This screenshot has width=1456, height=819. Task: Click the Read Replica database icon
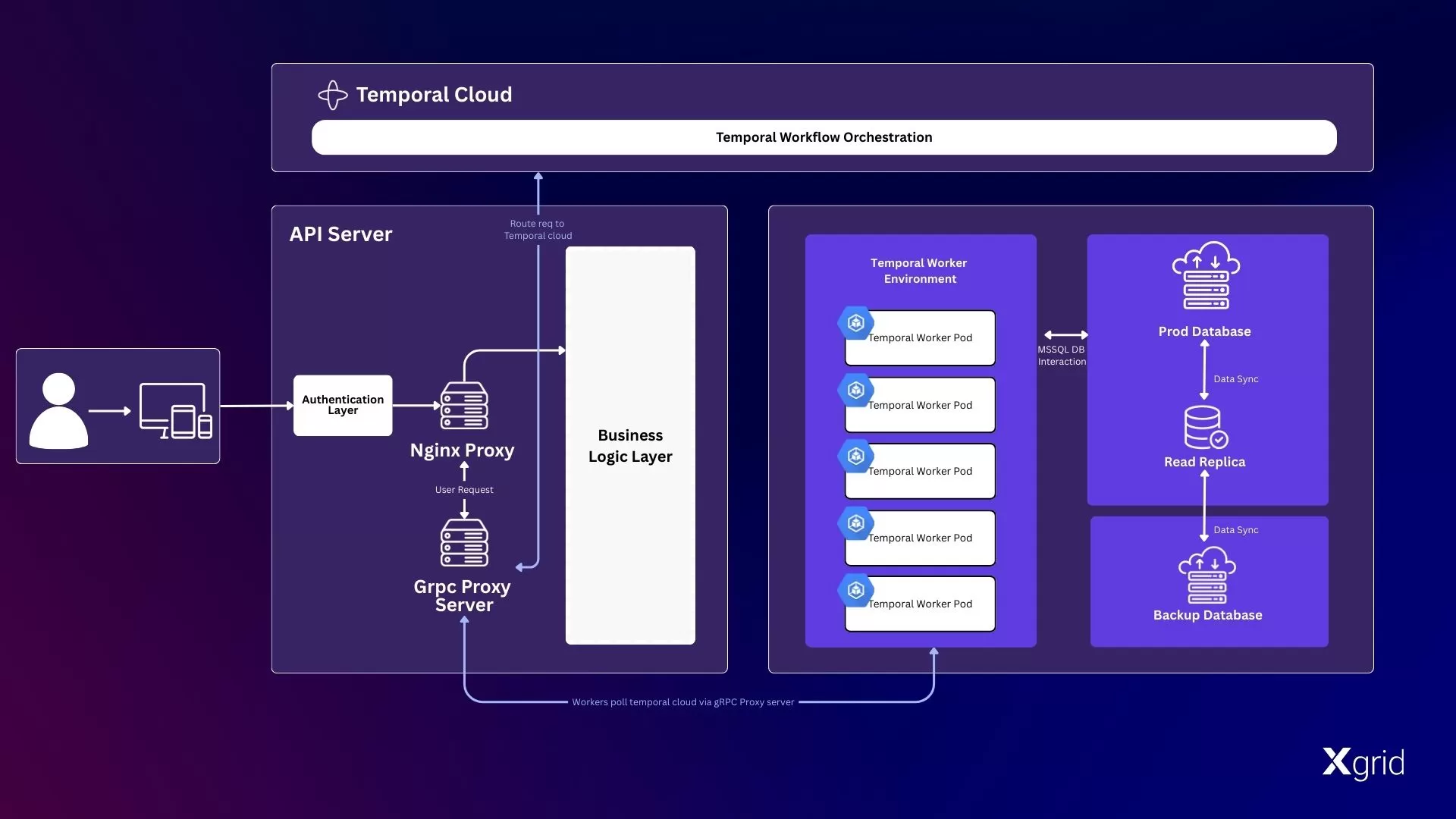[x=1206, y=428]
